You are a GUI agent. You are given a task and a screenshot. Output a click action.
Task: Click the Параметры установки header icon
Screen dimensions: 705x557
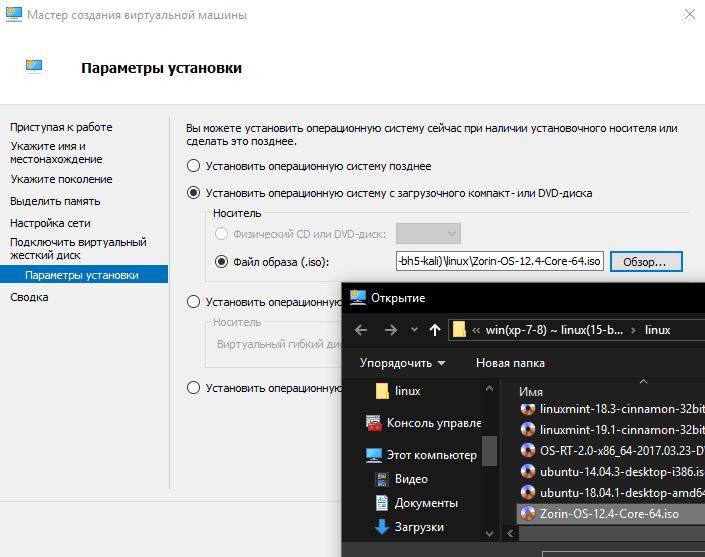click(x=34, y=67)
